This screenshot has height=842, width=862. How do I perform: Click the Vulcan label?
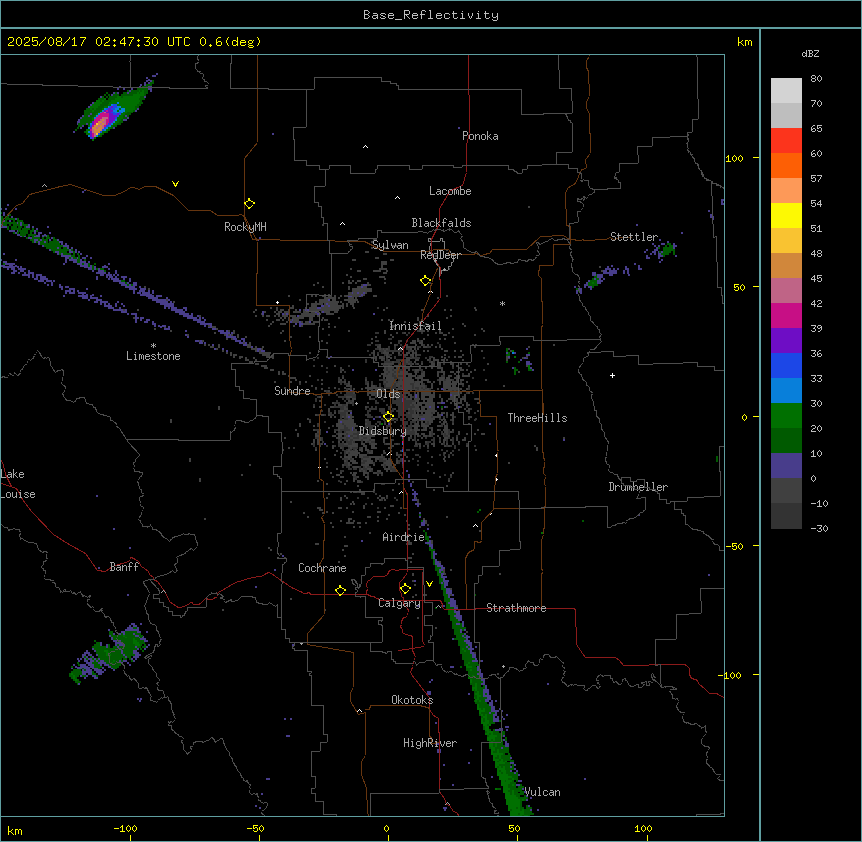pos(542,792)
